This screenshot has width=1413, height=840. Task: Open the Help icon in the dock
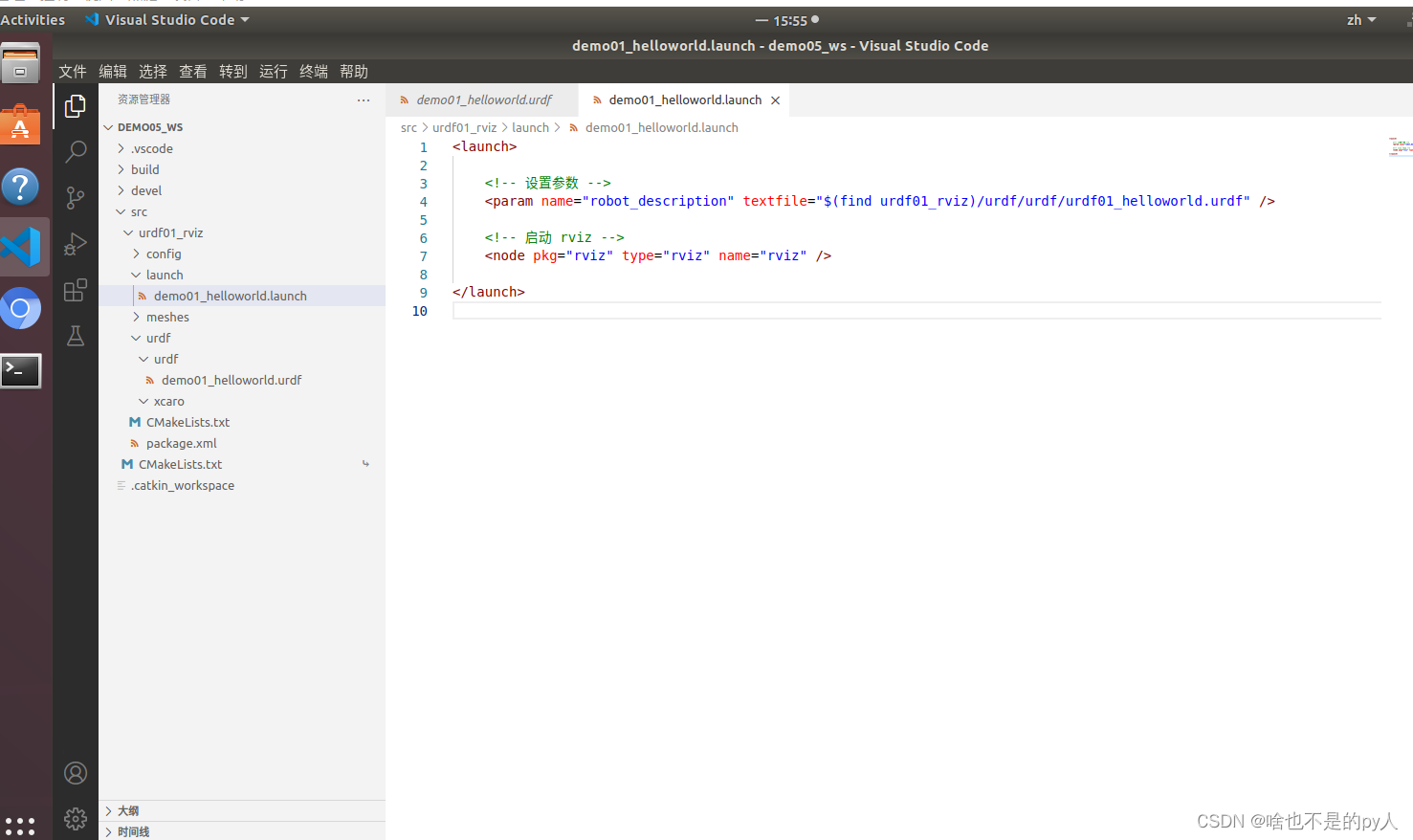pos(20,186)
